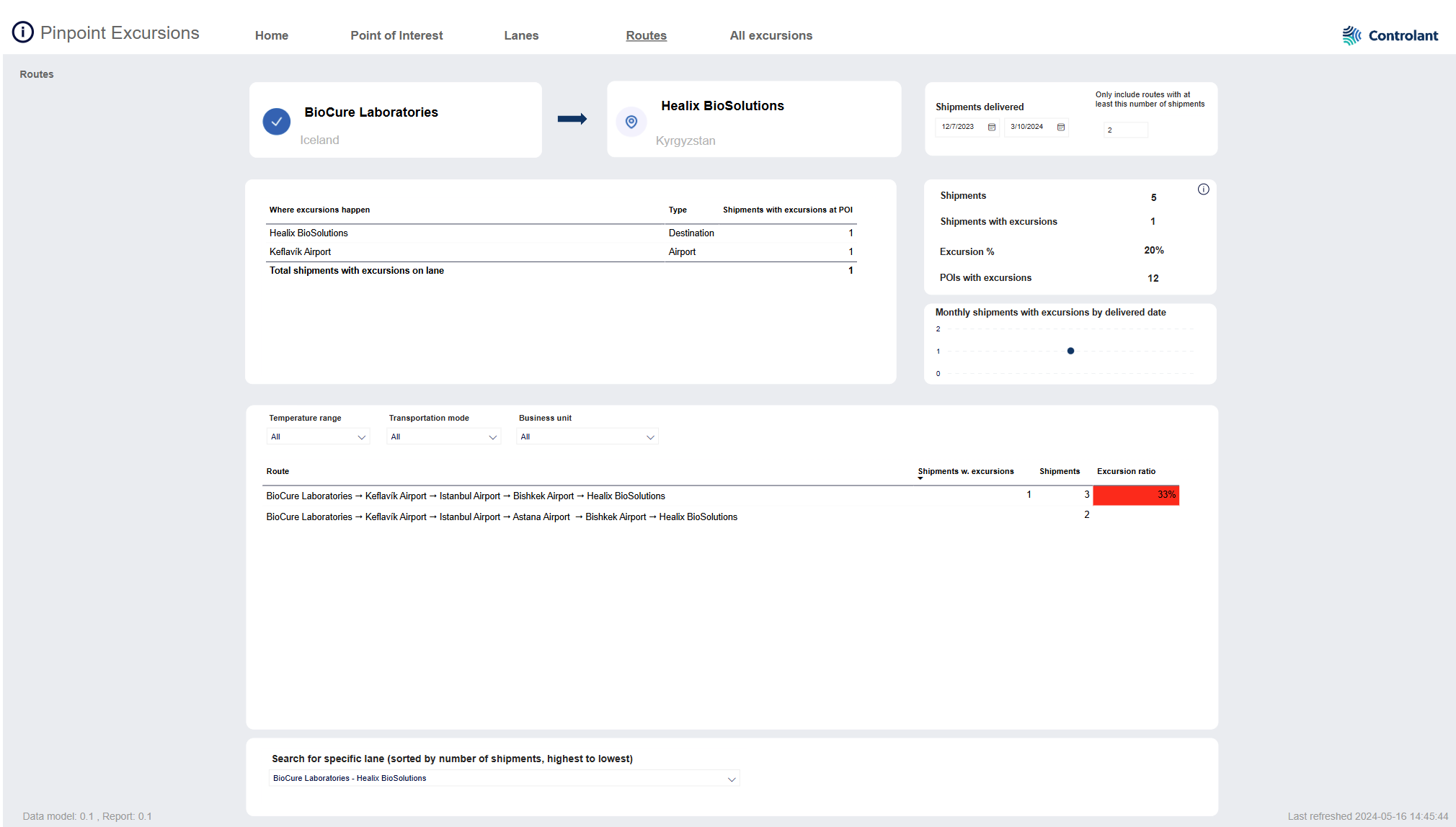Screen dimensions: 1456x827
Task: Select the Healix BioSolutions row in excursions table
Action: tap(561, 233)
